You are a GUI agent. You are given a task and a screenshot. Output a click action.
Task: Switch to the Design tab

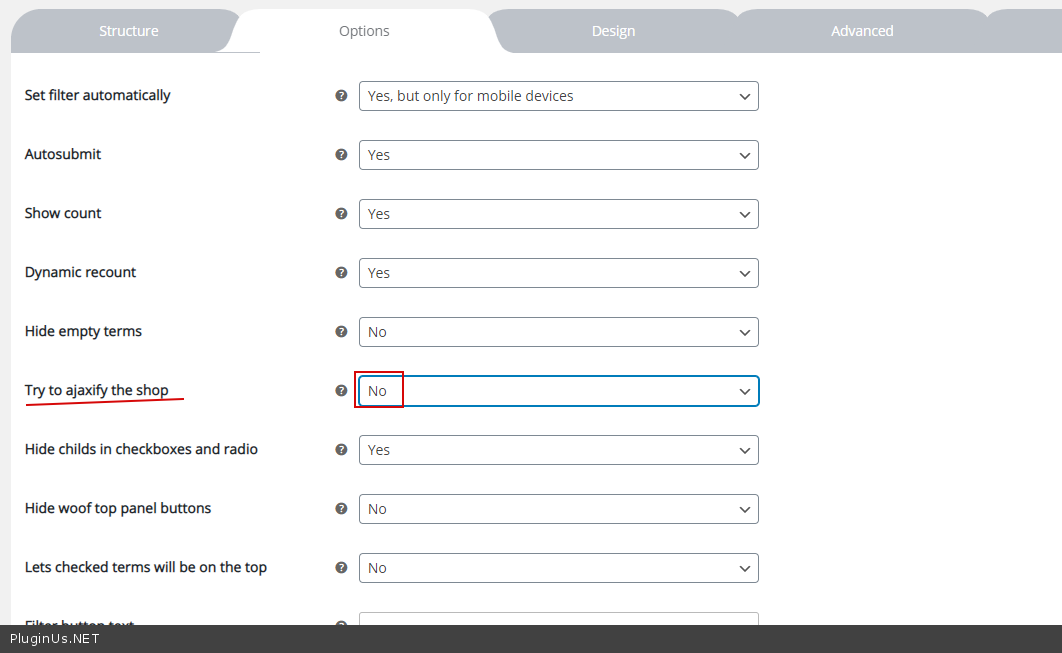coord(613,31)
